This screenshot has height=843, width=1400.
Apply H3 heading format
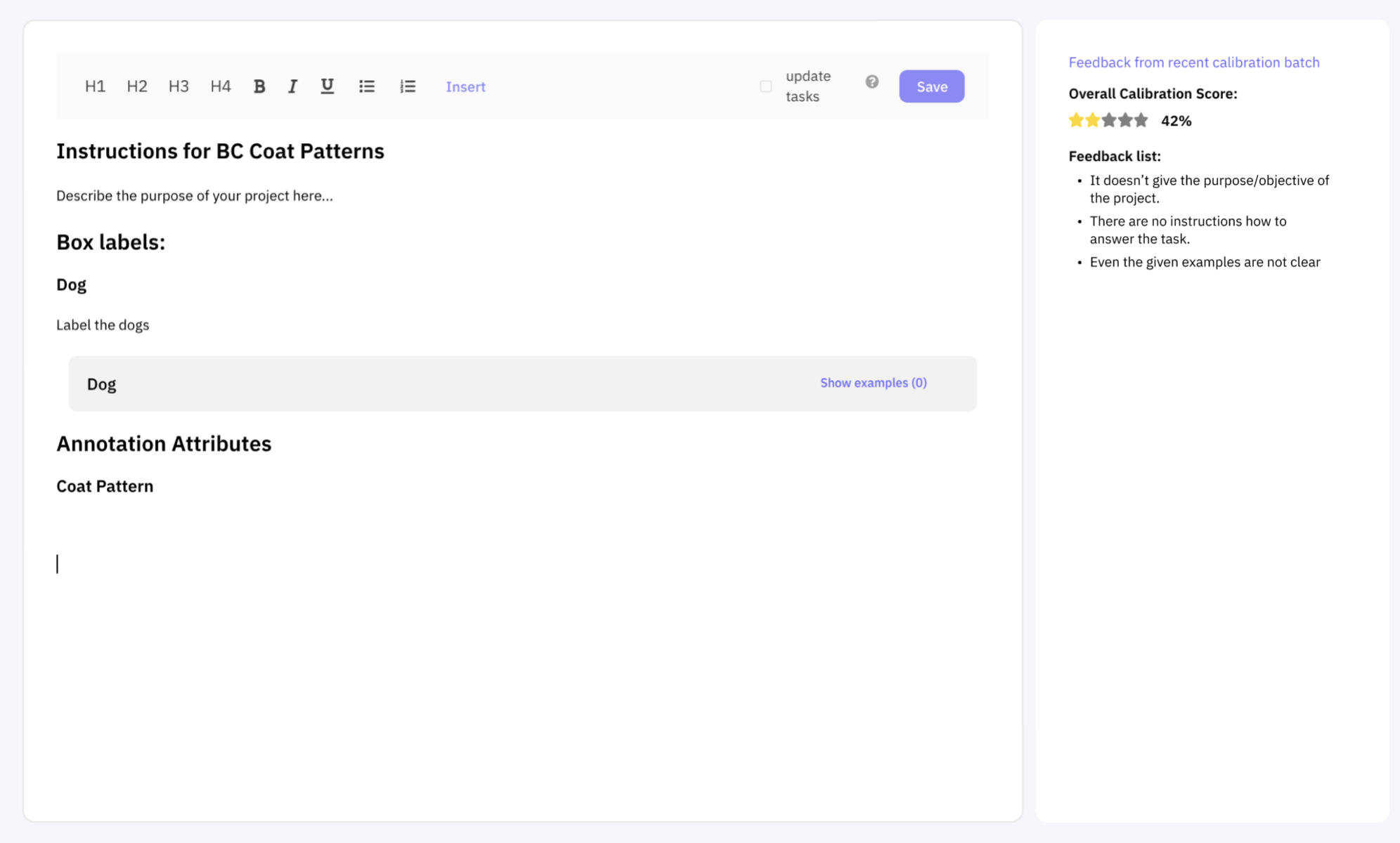[179, 86]
